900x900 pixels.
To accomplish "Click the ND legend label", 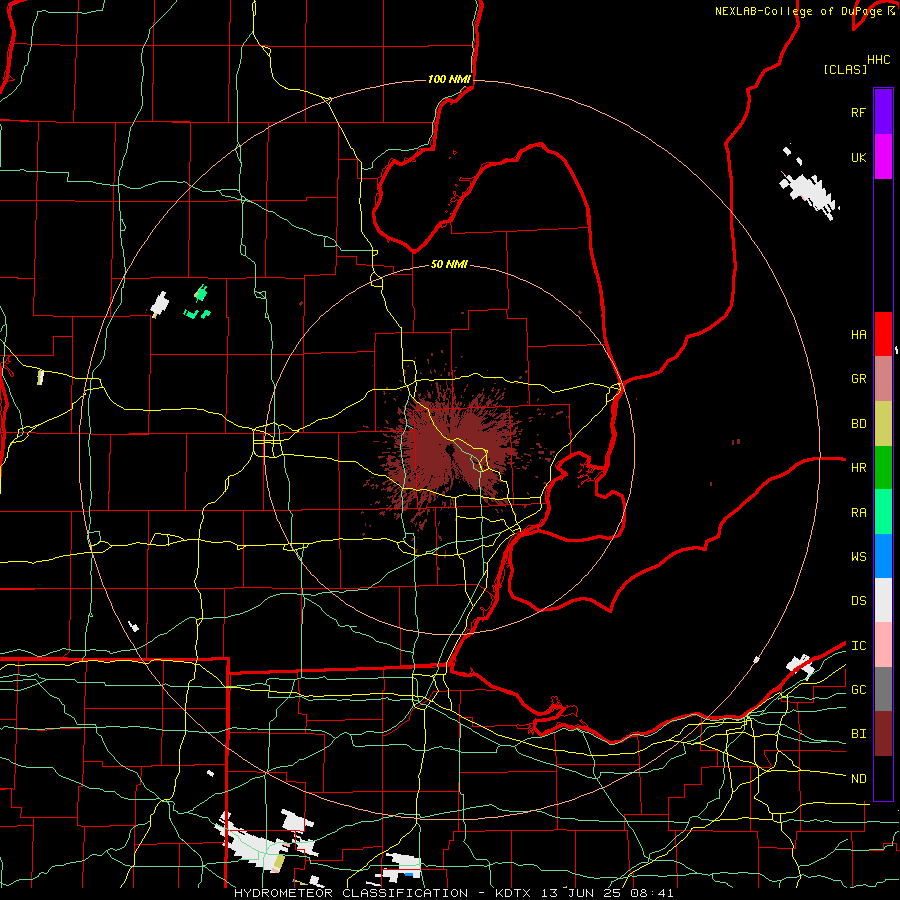I will [859, 779].
